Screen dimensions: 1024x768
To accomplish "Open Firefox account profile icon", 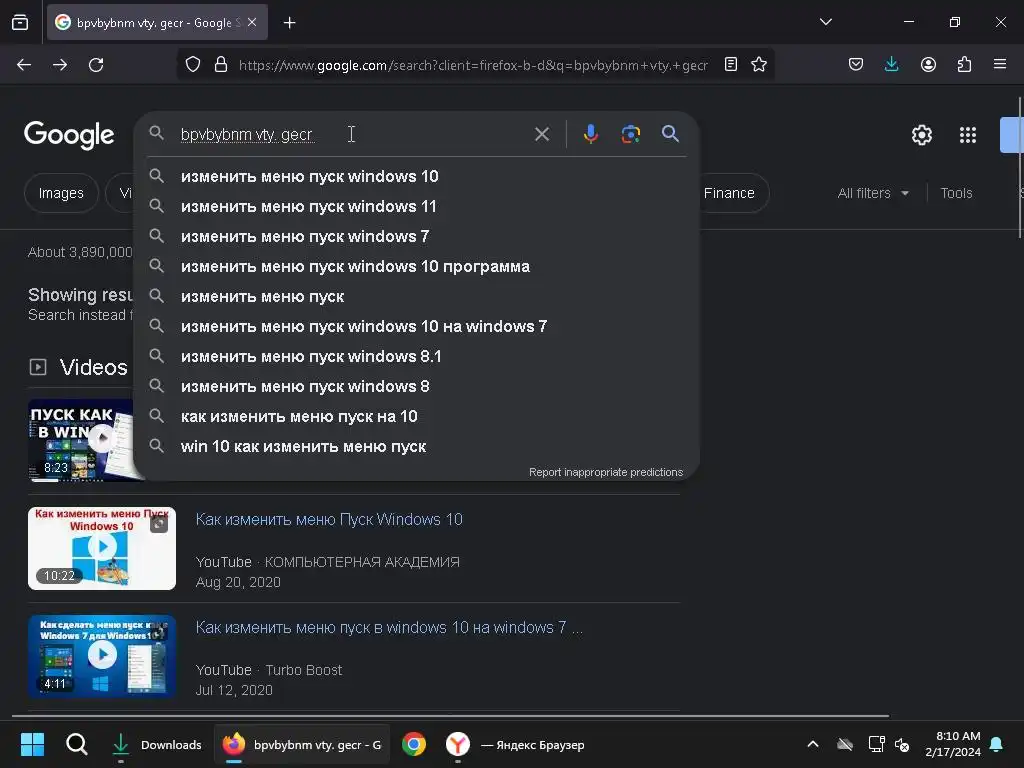I will click(x=928, y=65).
